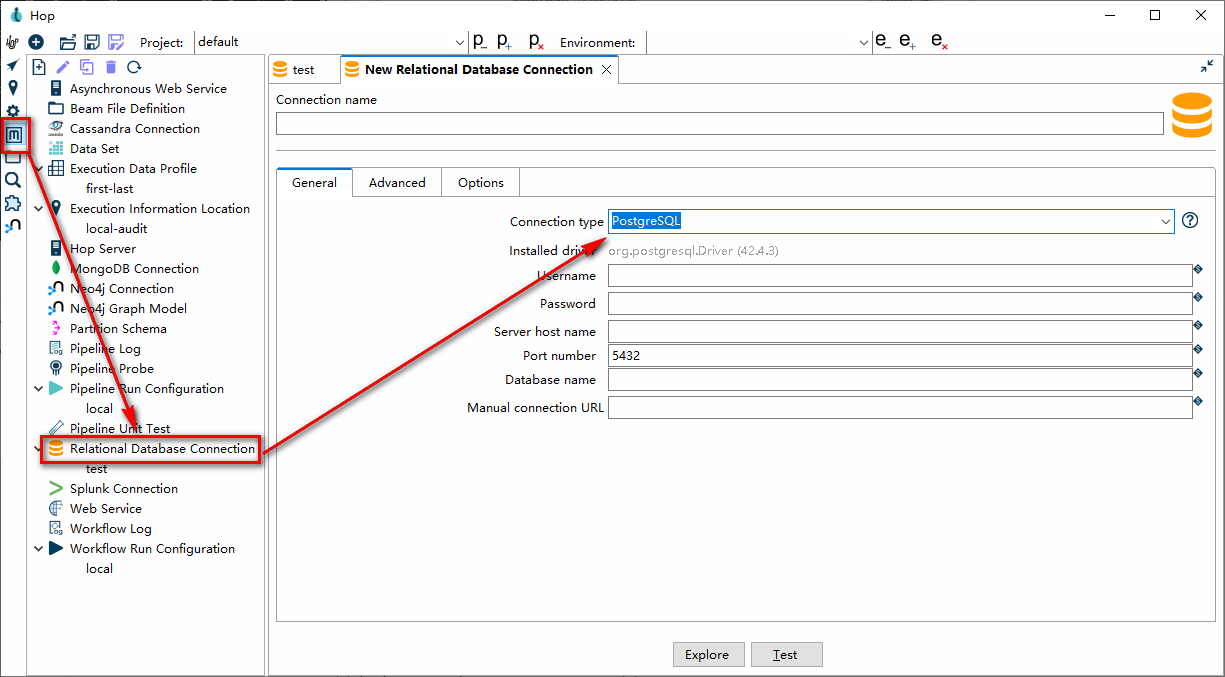Switch to the Options tab
The width and height of the screenshot is (1225, 677).
pyautogui.click(x=481, y=183)
